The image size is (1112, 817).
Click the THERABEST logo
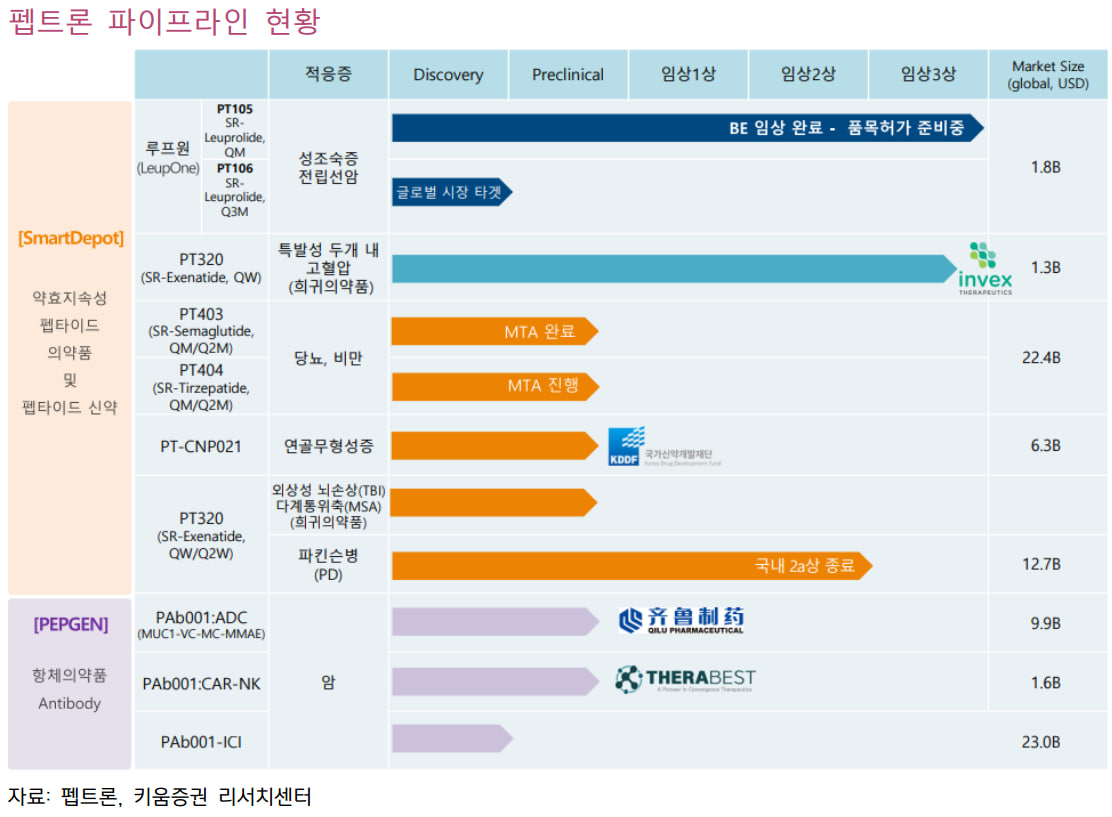pyautogui.click(x=685, y=680)
